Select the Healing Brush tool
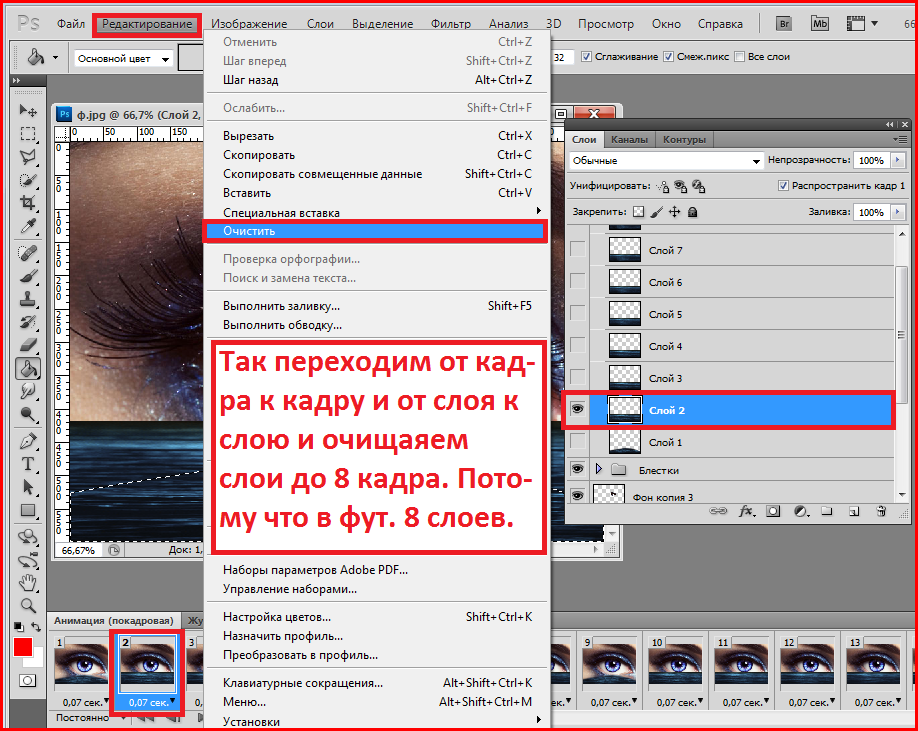This screenshot has width=918, height=731. click(28, 253)
